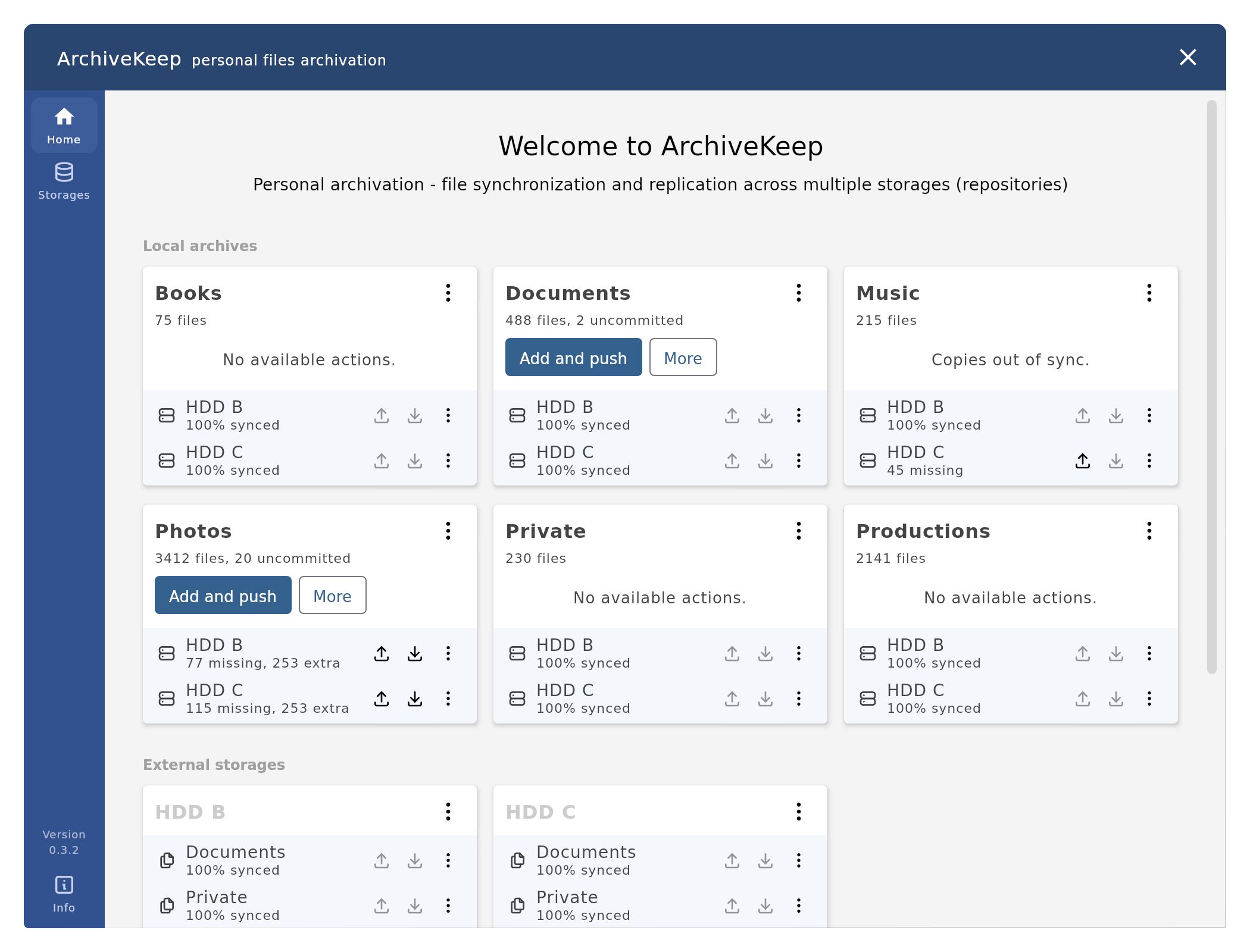Select Storages in the sidebar

(x=63, y=178)
